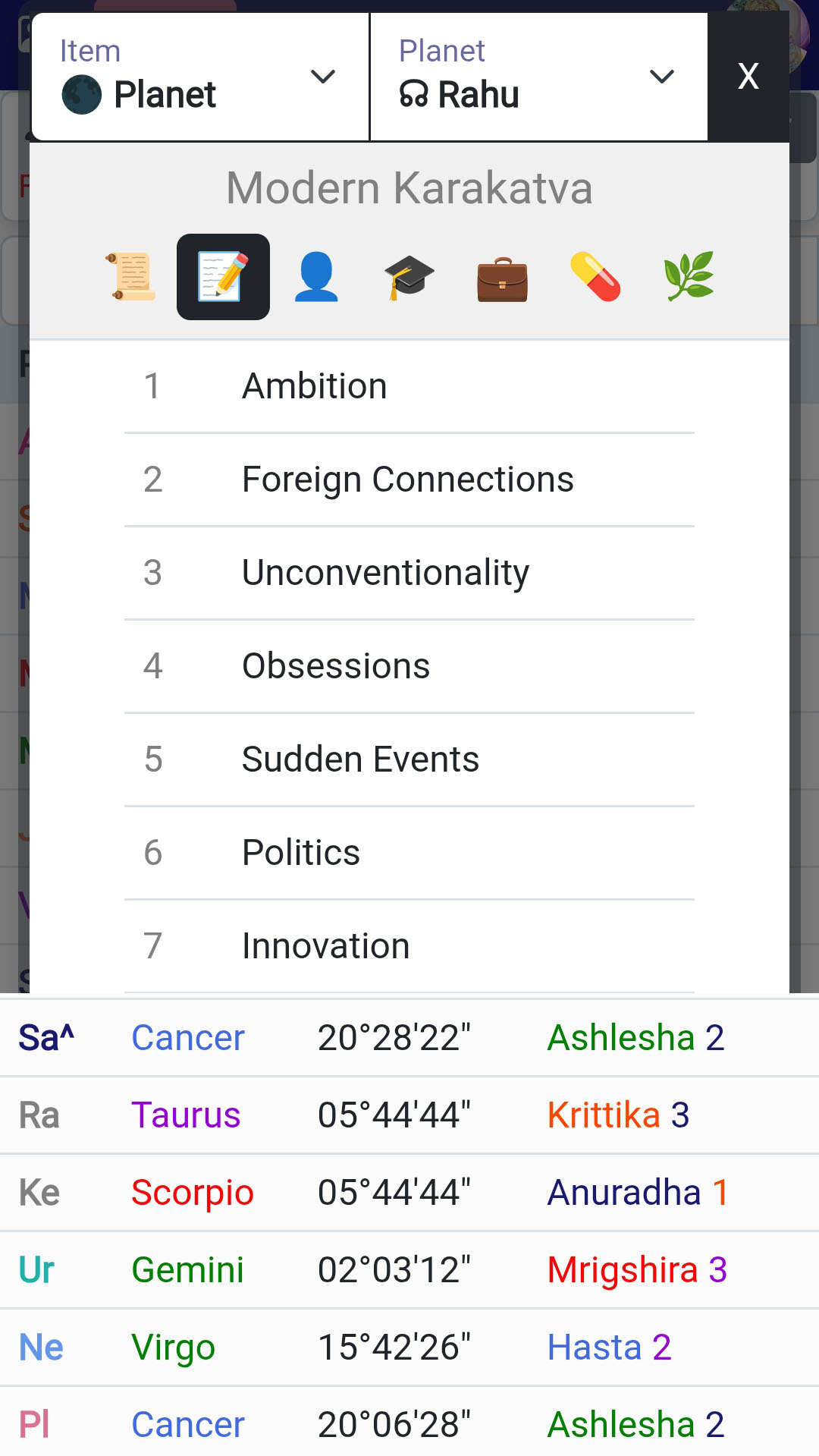Open the Taurus sign link for Rahu
This screenshot has height=1456, width=819.
click(x=186, y=1115)
